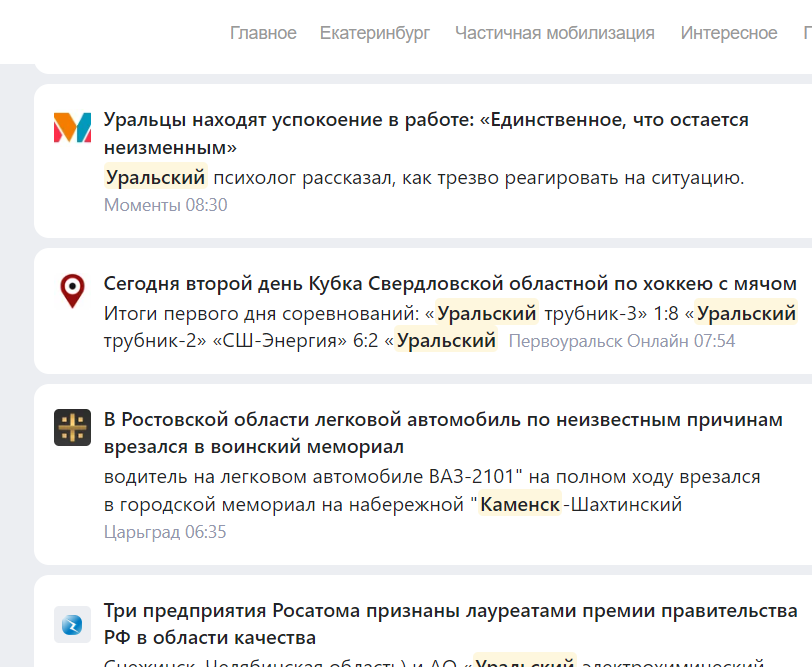Click the Моменты source logo icon
Viewport: 812px width, 667px height.
[72, 127]
